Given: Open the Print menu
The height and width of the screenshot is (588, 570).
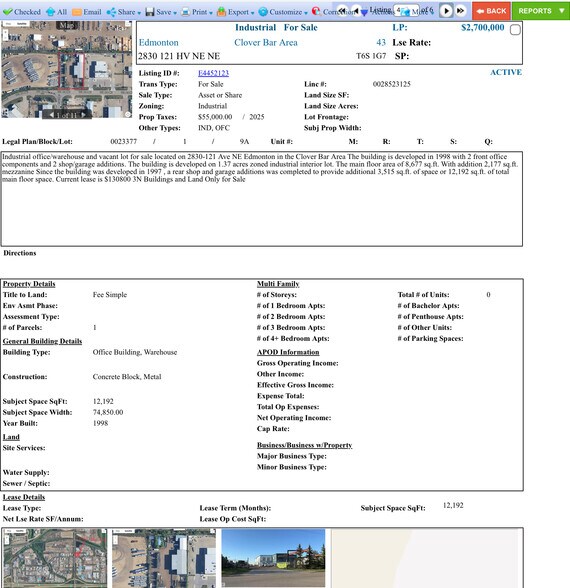Looking at the screenshot, I should [x=197, y=12].
